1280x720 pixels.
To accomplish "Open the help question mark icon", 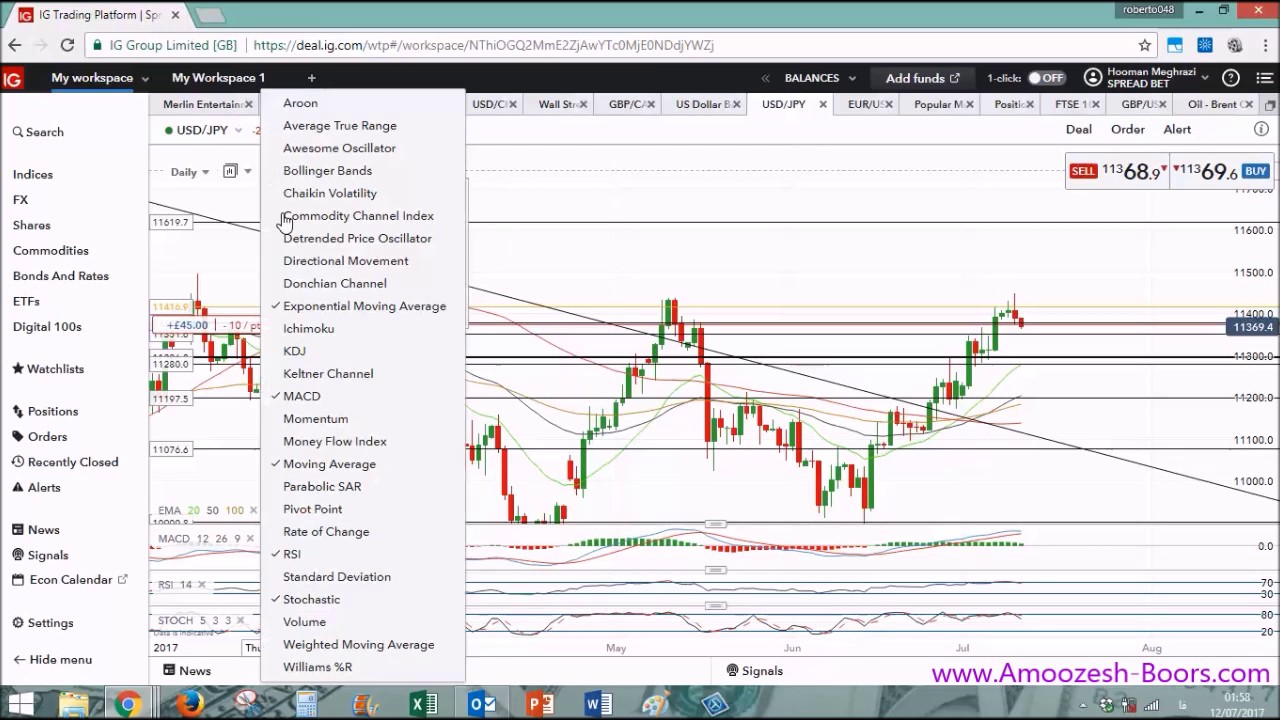I will (1231, 78).
